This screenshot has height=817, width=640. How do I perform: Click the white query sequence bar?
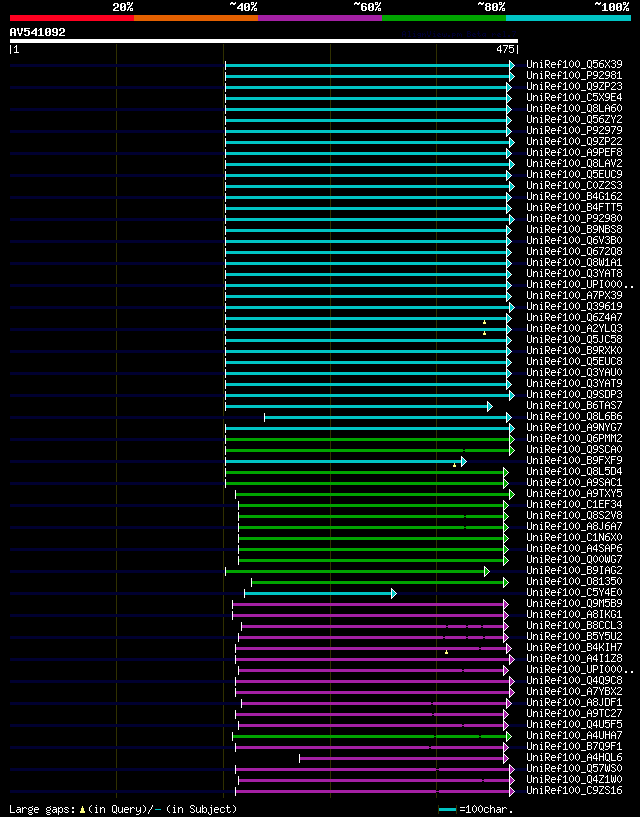tap(264, 41)
